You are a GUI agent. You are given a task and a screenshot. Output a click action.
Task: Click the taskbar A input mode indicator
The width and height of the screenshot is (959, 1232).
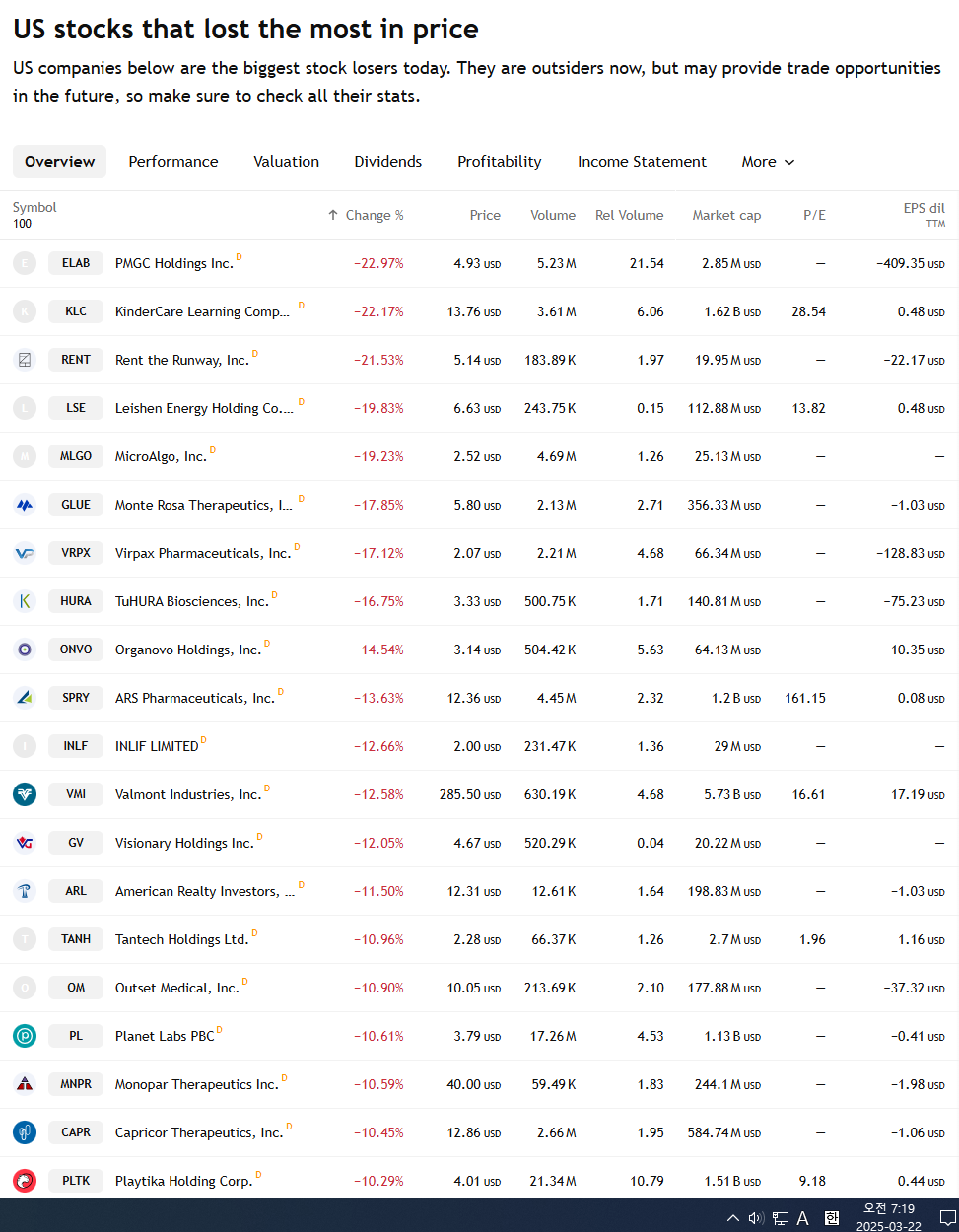tap(803, 1218)
